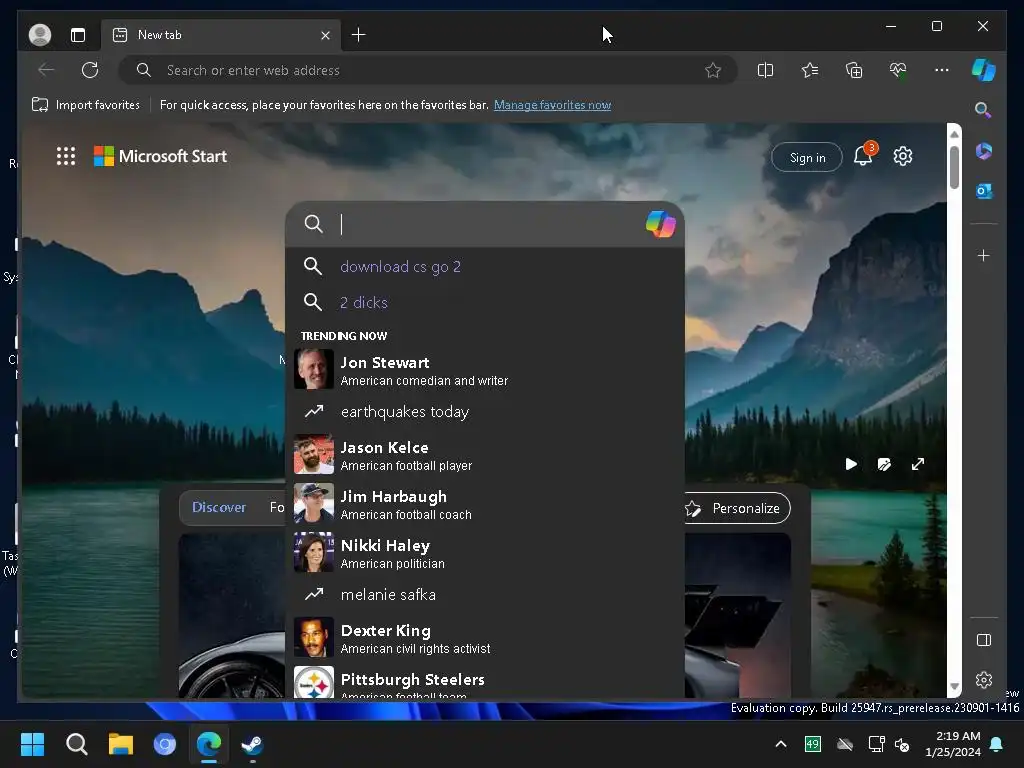Click Import favorites
This screenshot has height=768, width=1024.
point(86,104)
